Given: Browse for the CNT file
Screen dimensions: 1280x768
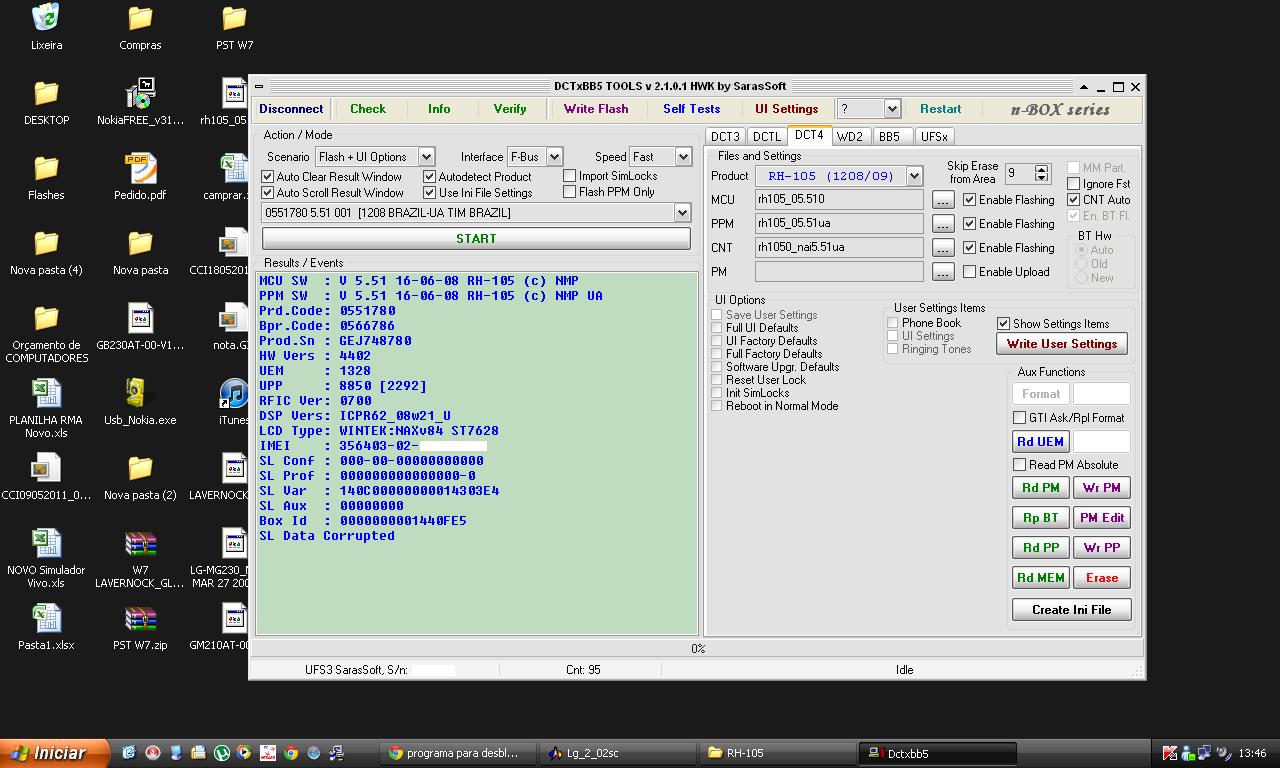Looking at the screenshot, I should (x=942, y=248).
